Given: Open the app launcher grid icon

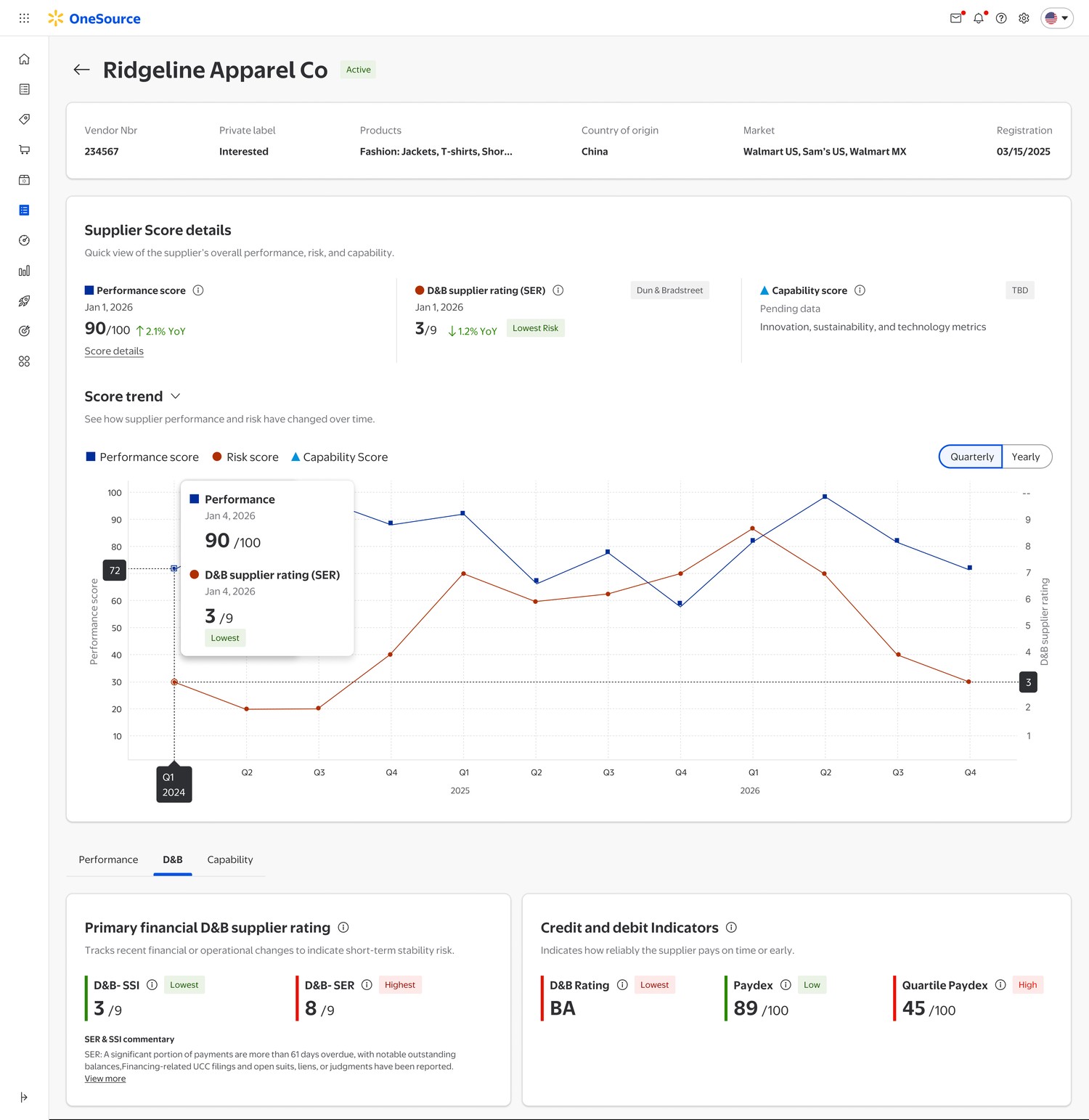Looking at the screenshot, I should [x=24, y=18].
